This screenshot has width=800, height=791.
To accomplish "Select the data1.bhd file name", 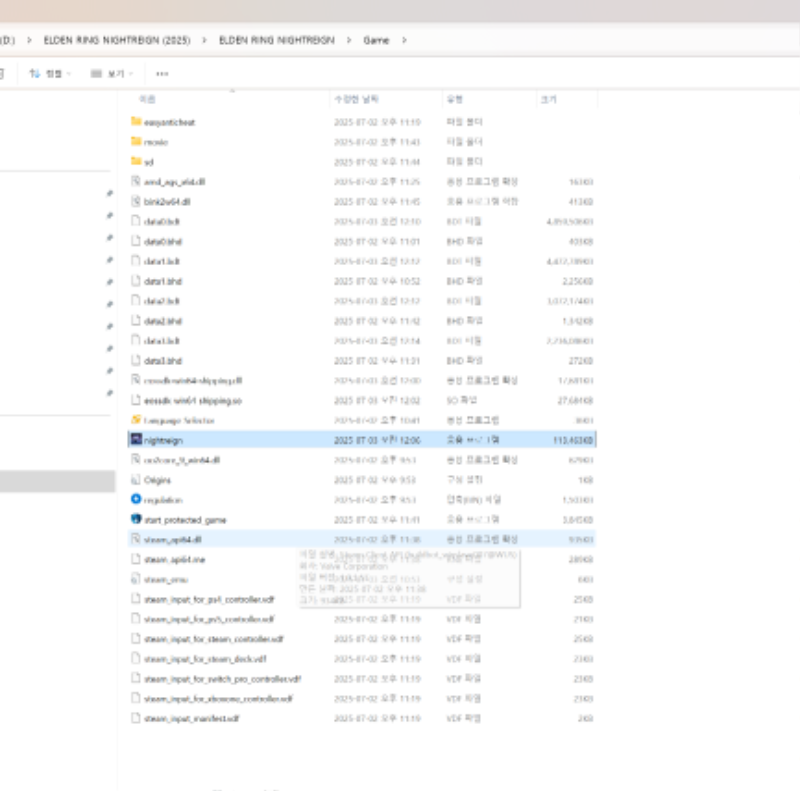I will pyautogui.click(x=163, y=281).
